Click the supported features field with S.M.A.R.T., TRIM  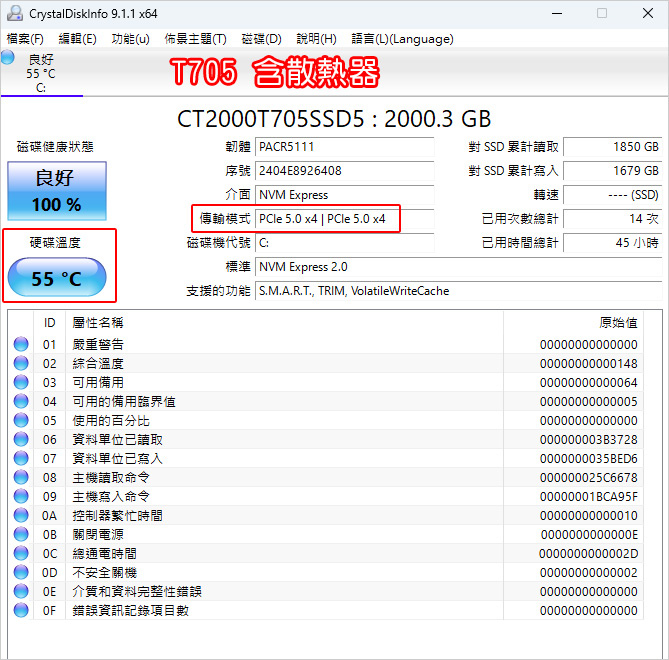[x=459, y=291]
